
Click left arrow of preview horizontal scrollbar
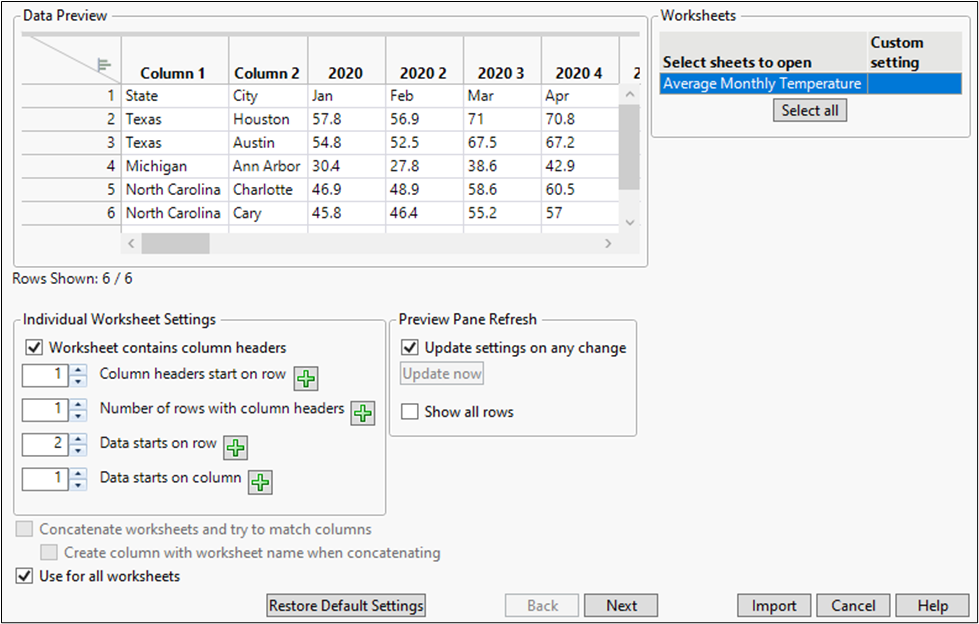pos(131,244)
